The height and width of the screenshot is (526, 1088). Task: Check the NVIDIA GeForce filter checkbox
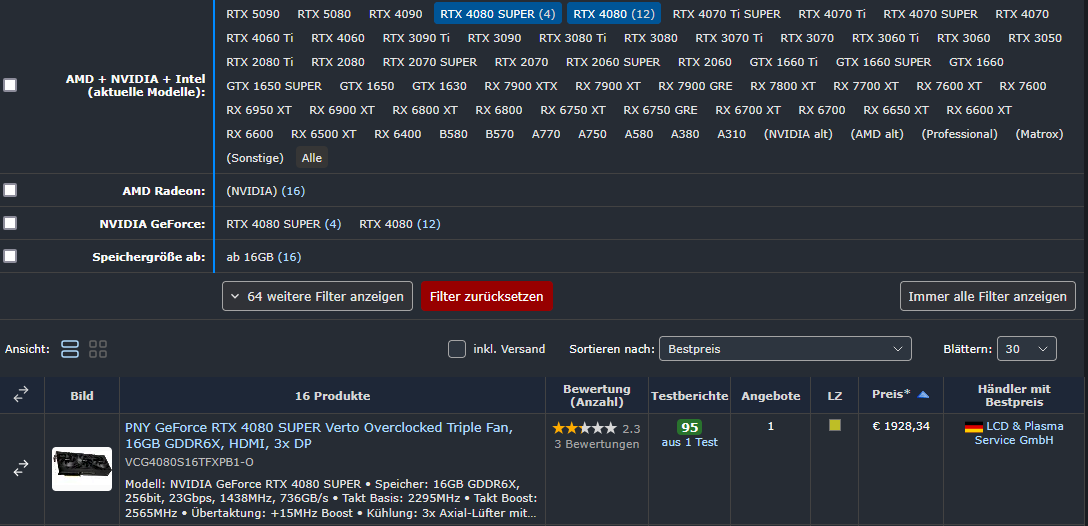tap(10, 223)
